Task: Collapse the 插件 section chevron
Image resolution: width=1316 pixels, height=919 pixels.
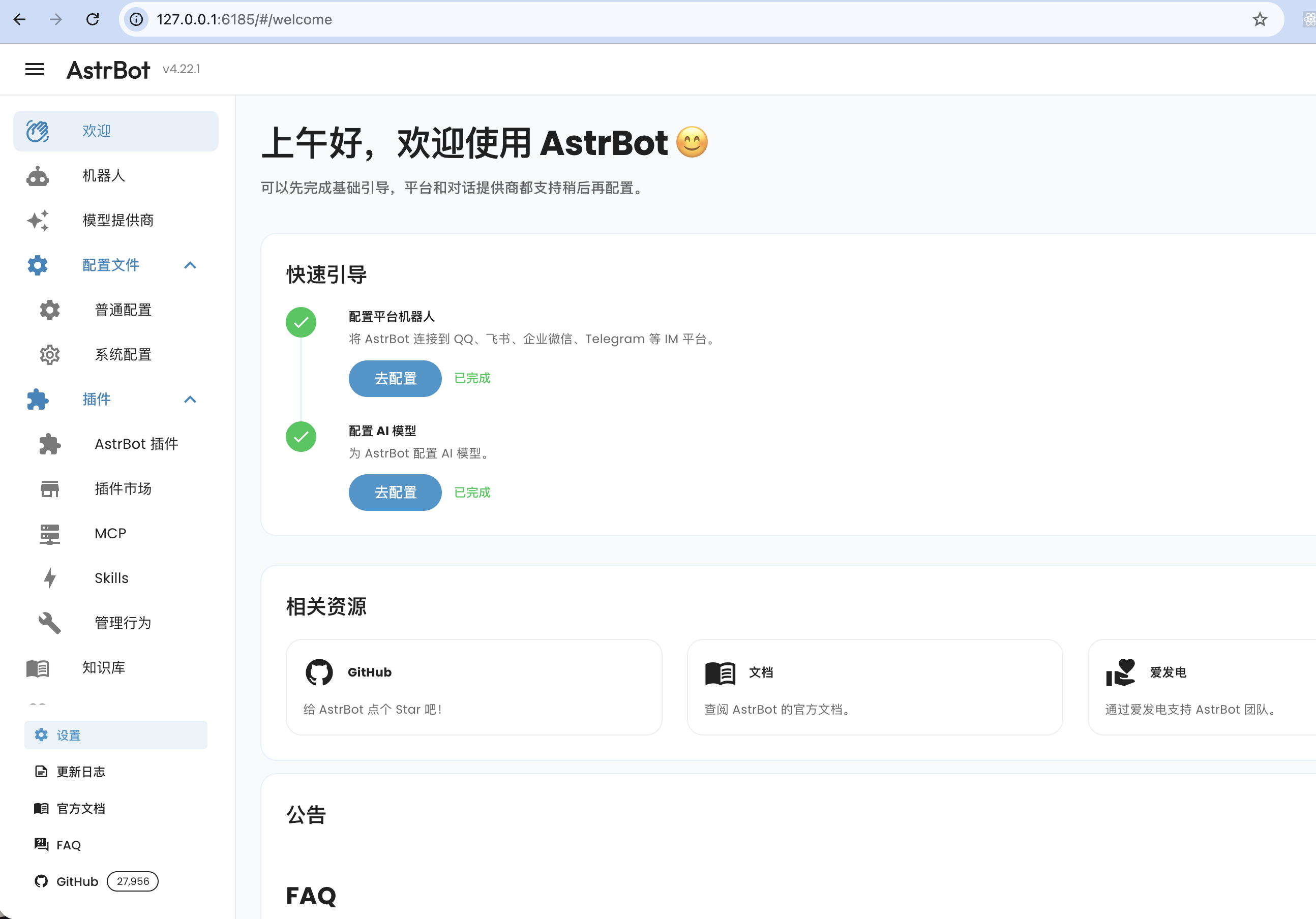Action: (190, 400)
